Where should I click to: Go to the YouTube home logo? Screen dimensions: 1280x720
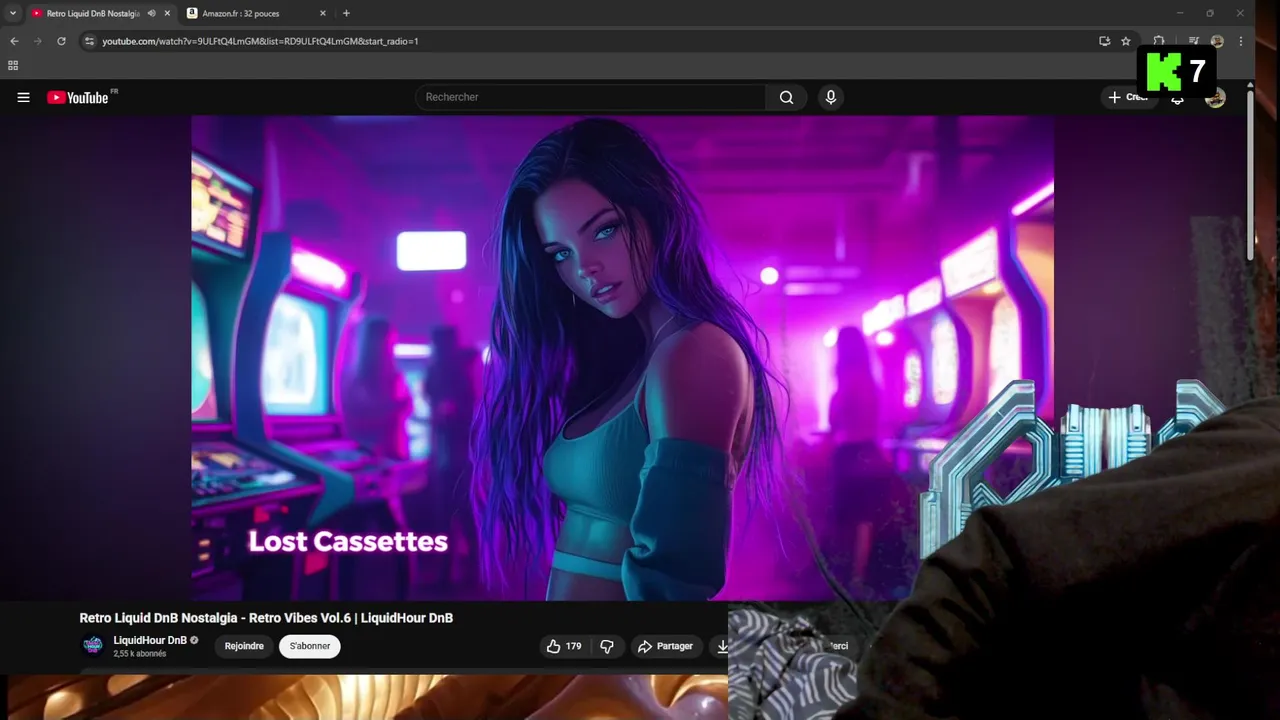point(78,97)
